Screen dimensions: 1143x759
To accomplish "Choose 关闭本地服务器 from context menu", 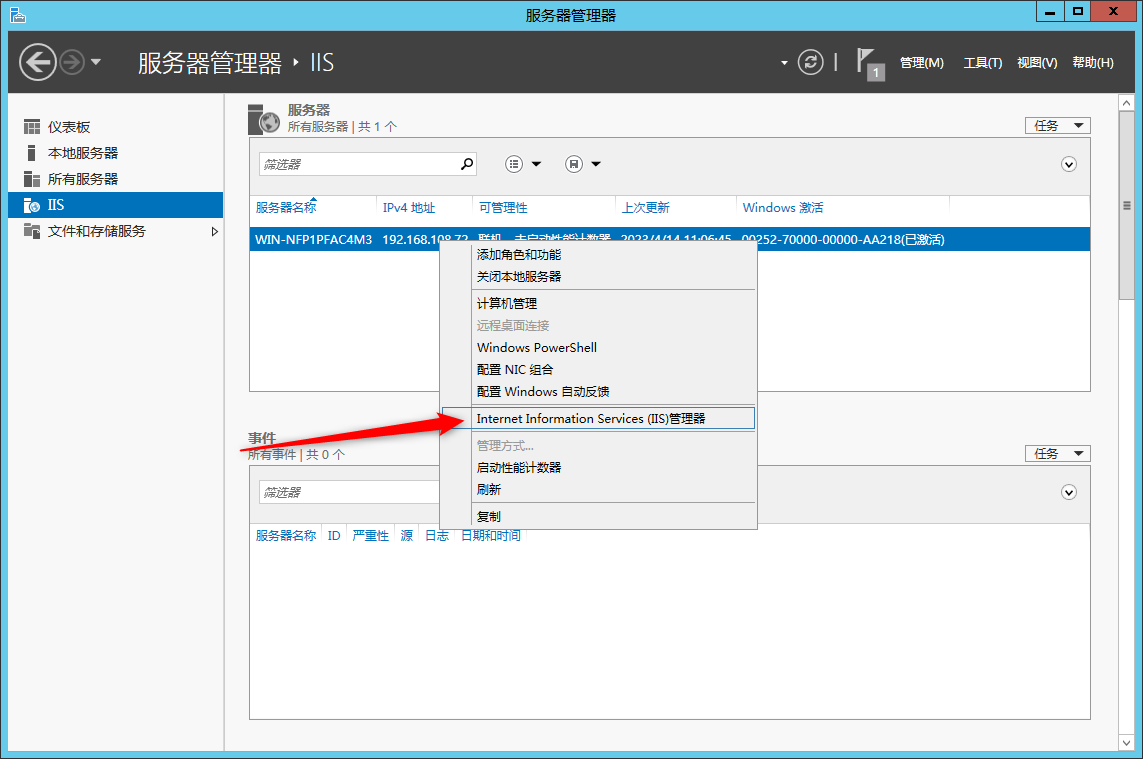I will tap(598, 276).
